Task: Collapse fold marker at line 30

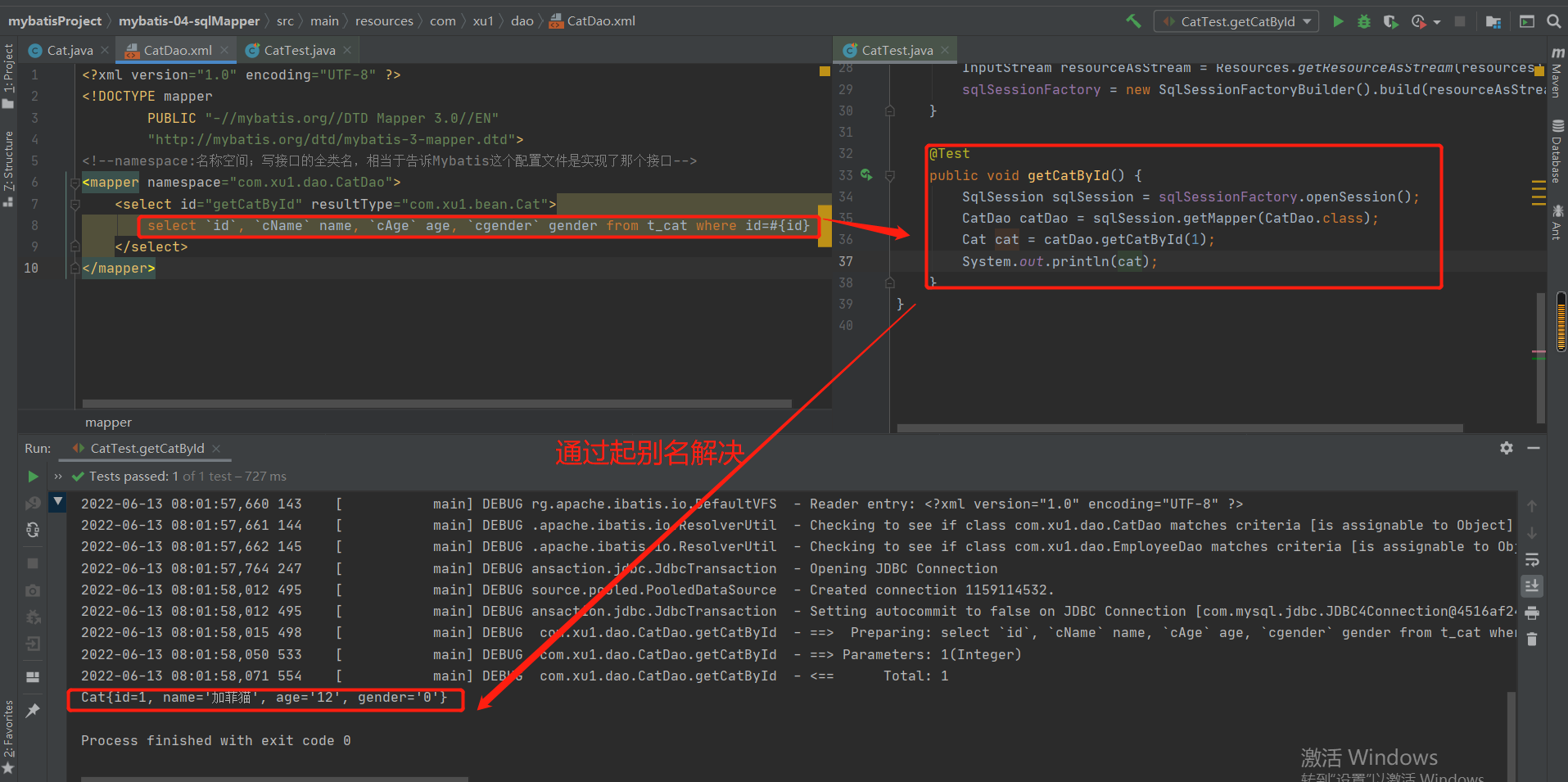Action: pos(890,111)
